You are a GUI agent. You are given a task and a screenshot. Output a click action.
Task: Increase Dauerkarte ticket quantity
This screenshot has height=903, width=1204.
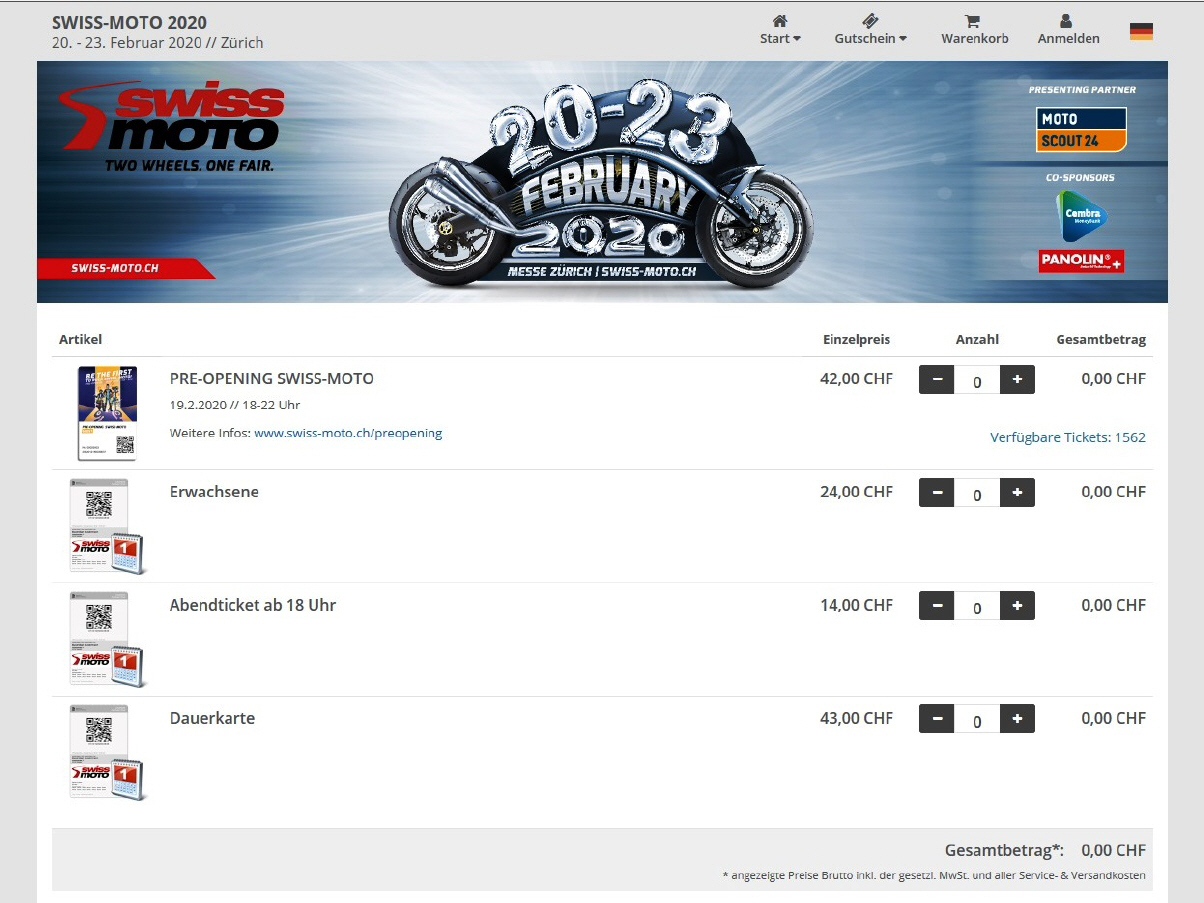1017,719
